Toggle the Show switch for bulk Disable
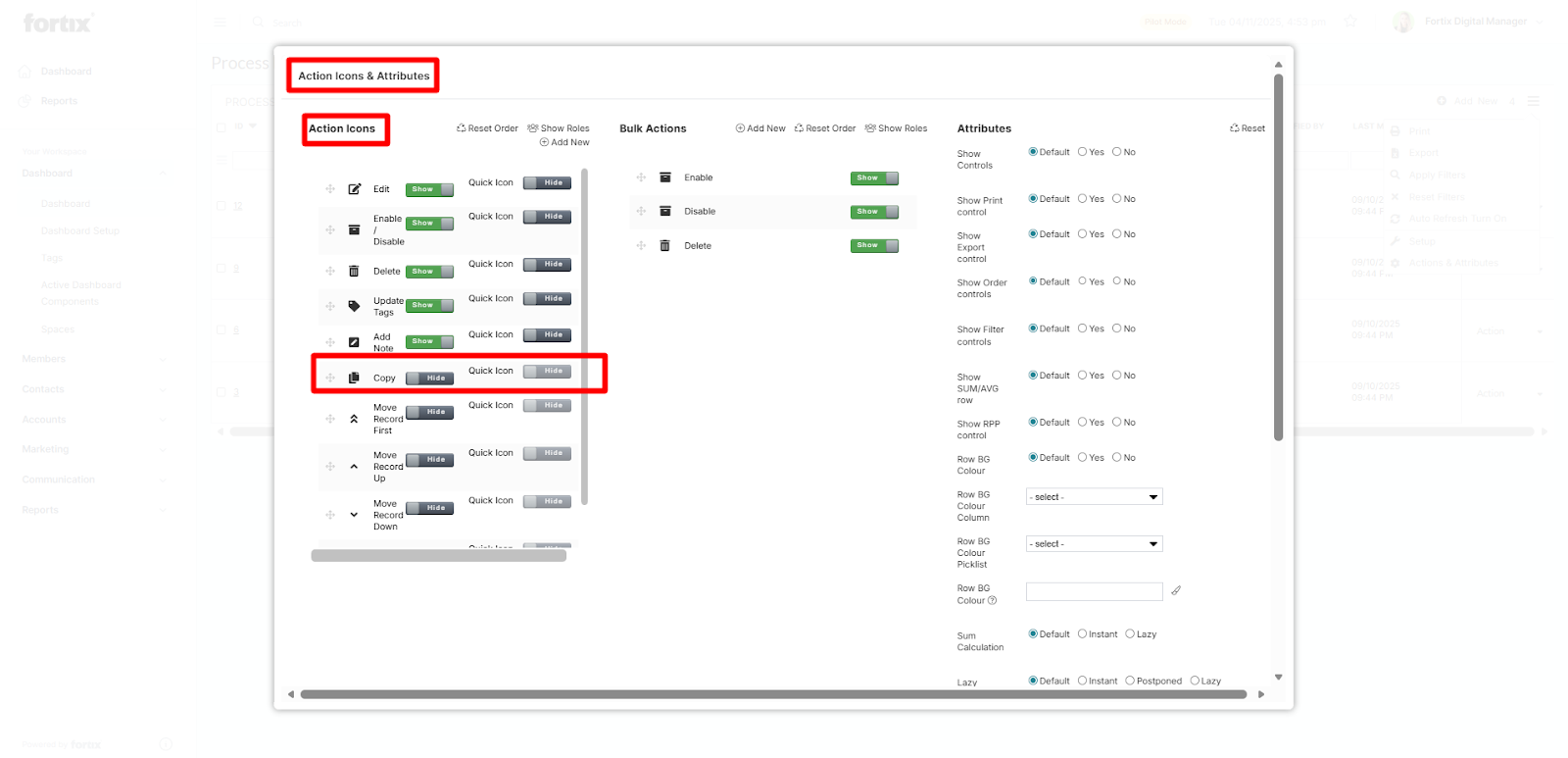This screenshot has height=758, width=1568. tap(874, 212)
